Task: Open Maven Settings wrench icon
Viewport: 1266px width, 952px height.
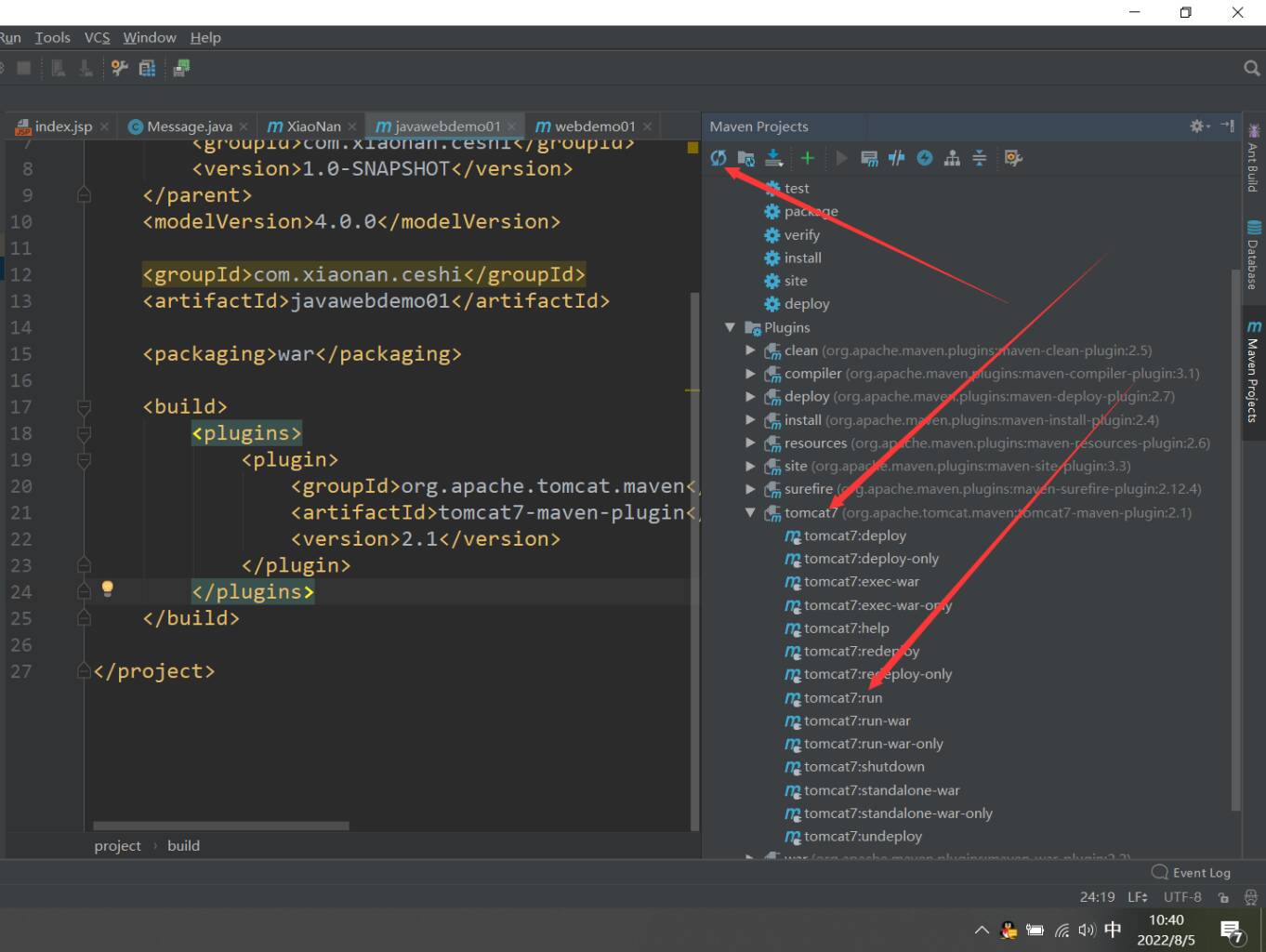Action: point(1013,158)
